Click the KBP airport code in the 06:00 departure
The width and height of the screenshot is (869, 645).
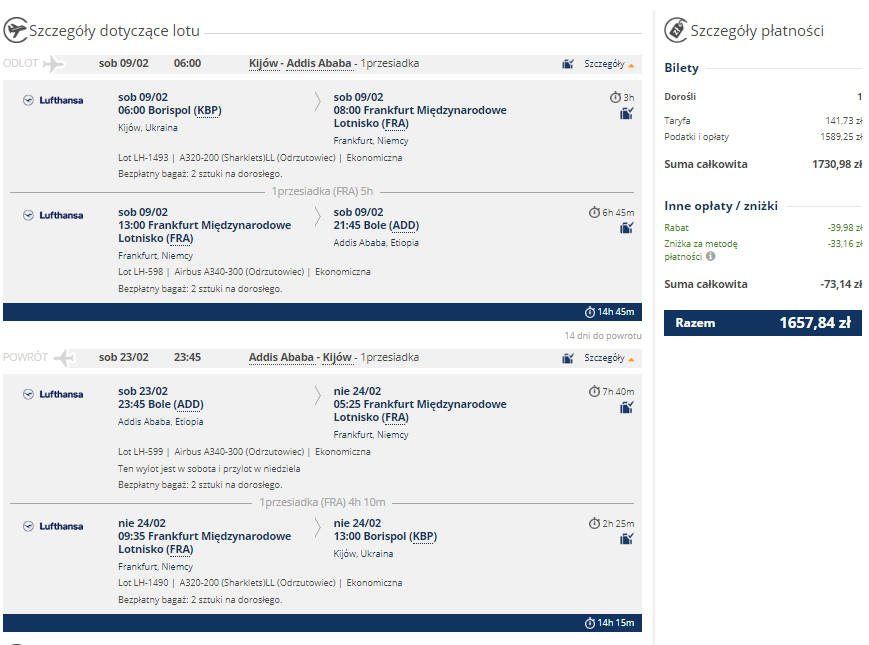(208, 110)
